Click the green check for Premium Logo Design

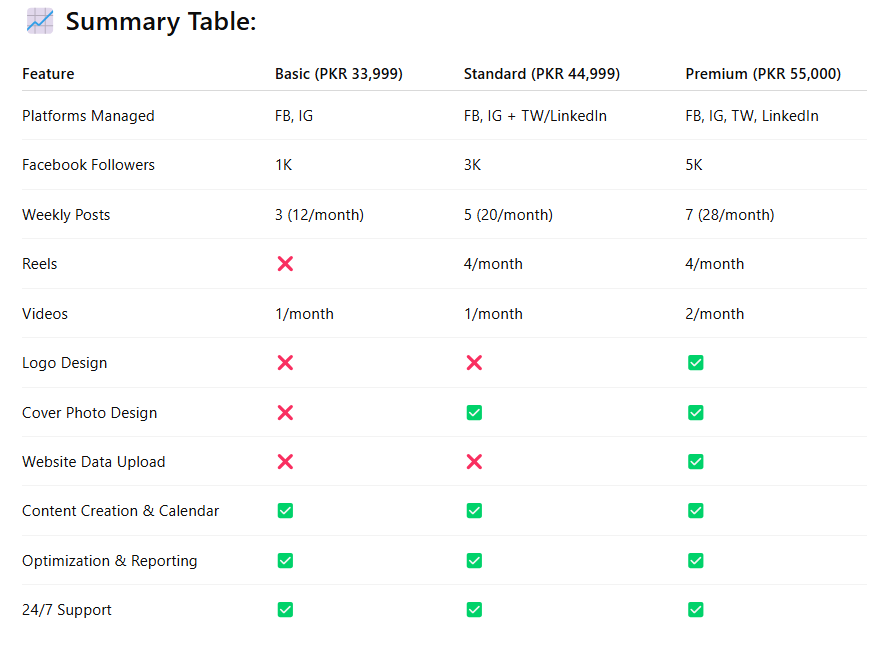[x=696, y=363]
